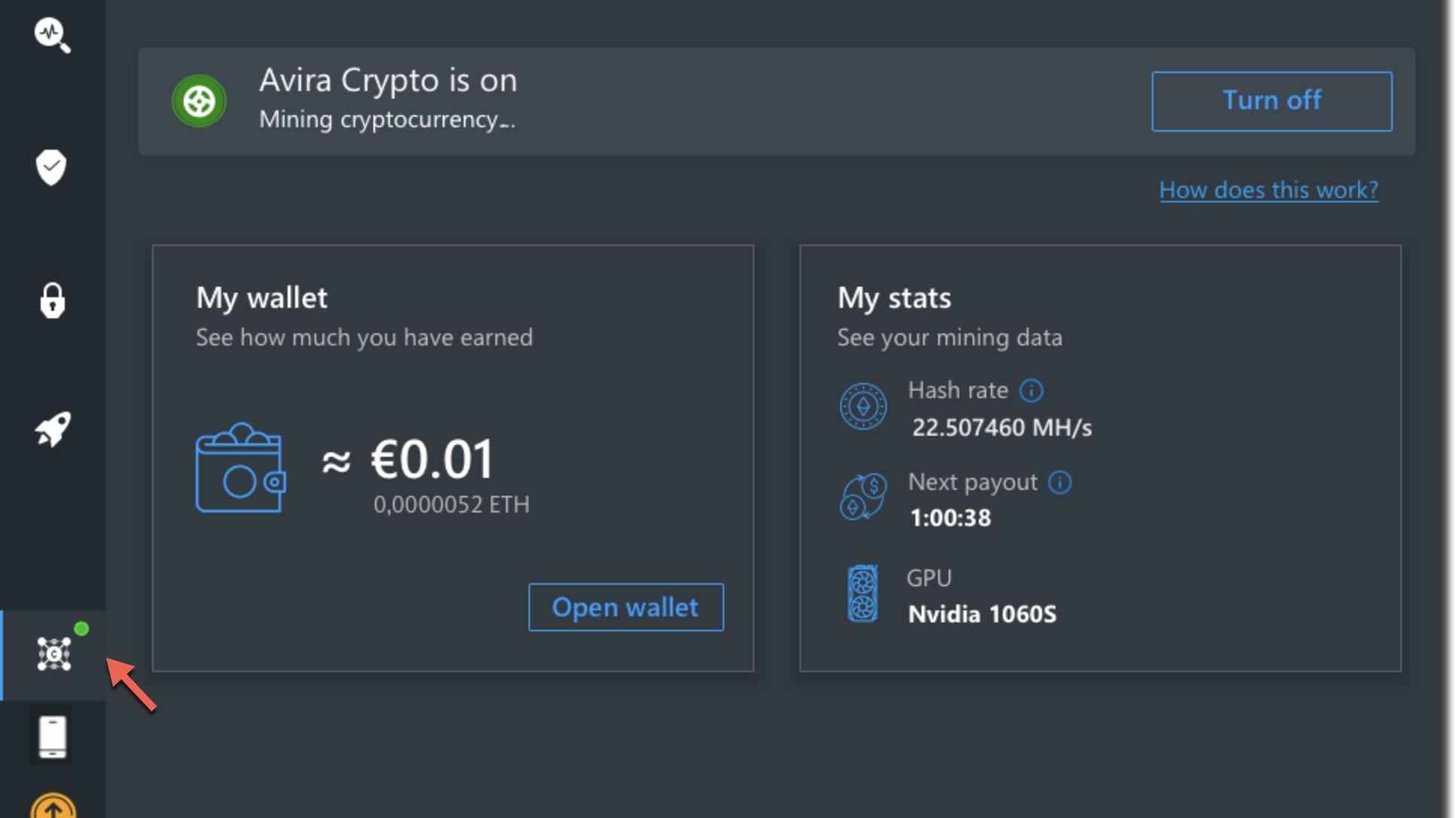Image resolution: width=1456 pixels, height=818 pixels.
Task: Show Next payout info tooltip icon
Action: click(1059, 482)
